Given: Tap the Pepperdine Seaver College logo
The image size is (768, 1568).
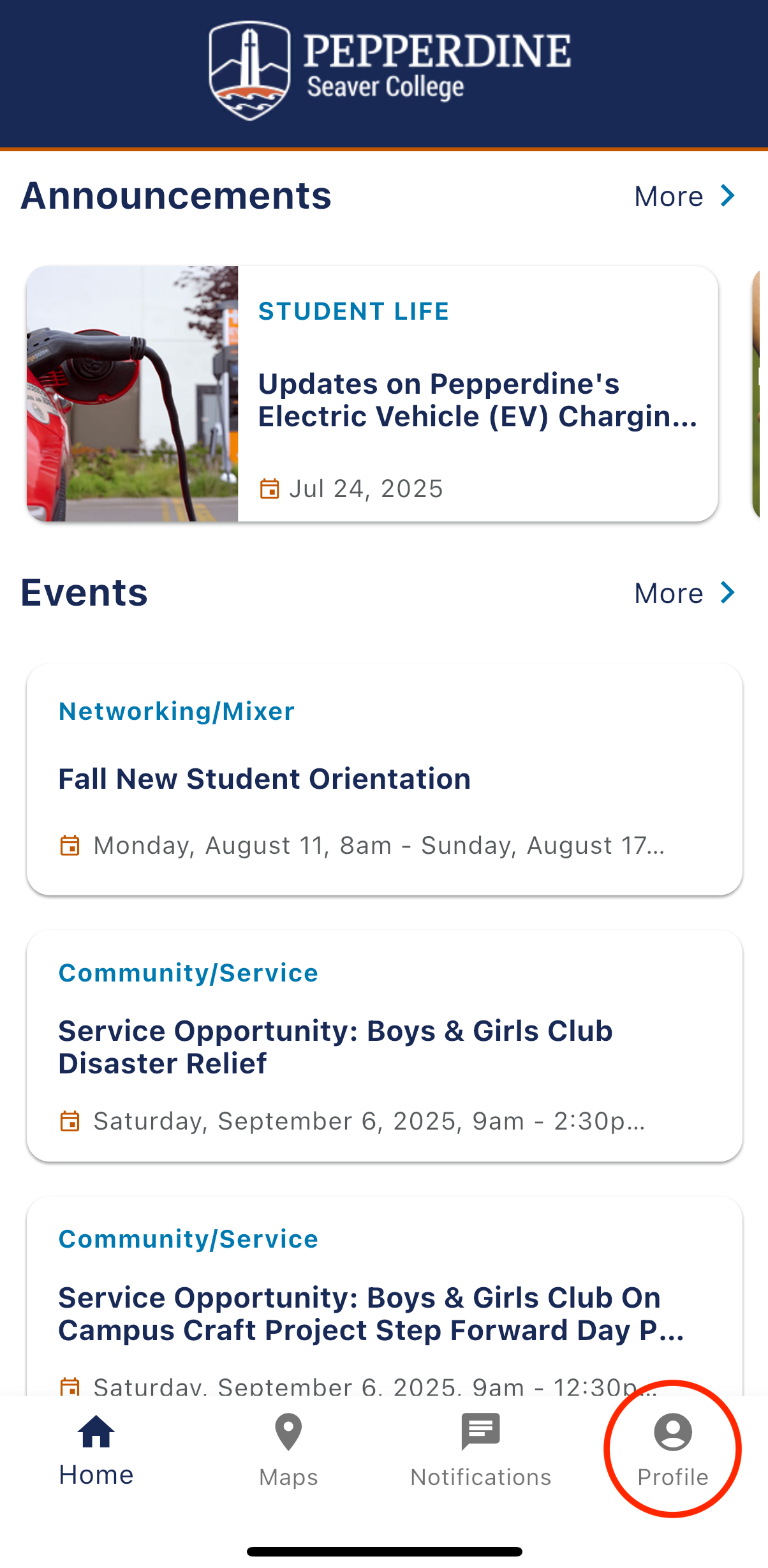Looking at the screenshot, I should click(x=389, y=70).
